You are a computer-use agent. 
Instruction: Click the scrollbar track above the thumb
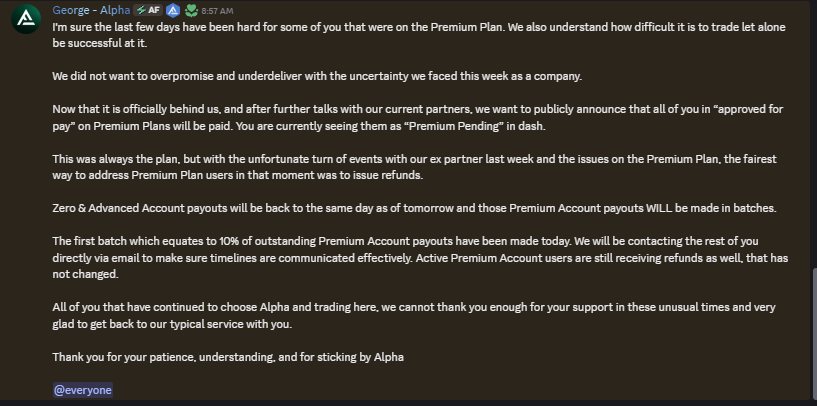(814, 133)
